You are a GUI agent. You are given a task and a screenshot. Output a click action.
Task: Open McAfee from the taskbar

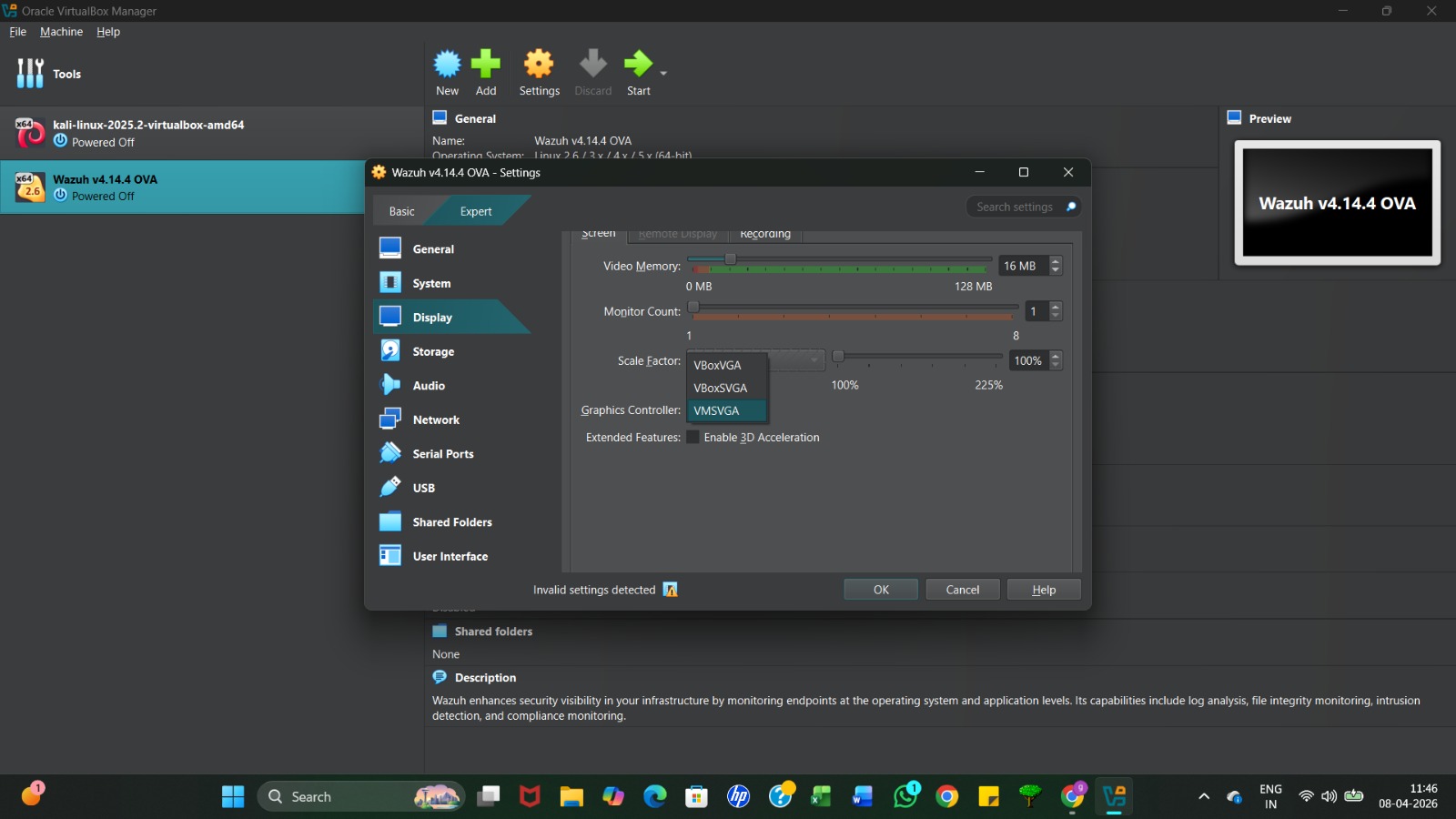[x=530, y=797]
